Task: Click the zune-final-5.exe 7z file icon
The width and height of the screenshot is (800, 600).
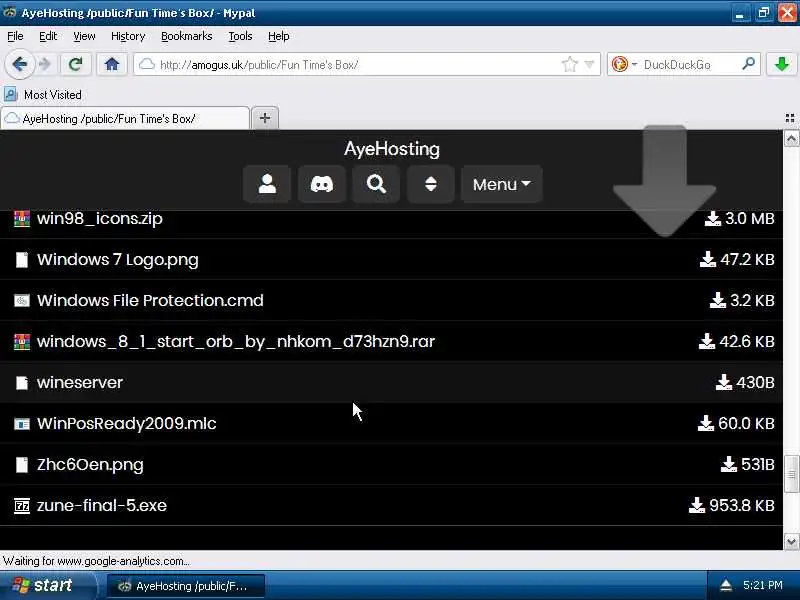Action: [21, 506]
